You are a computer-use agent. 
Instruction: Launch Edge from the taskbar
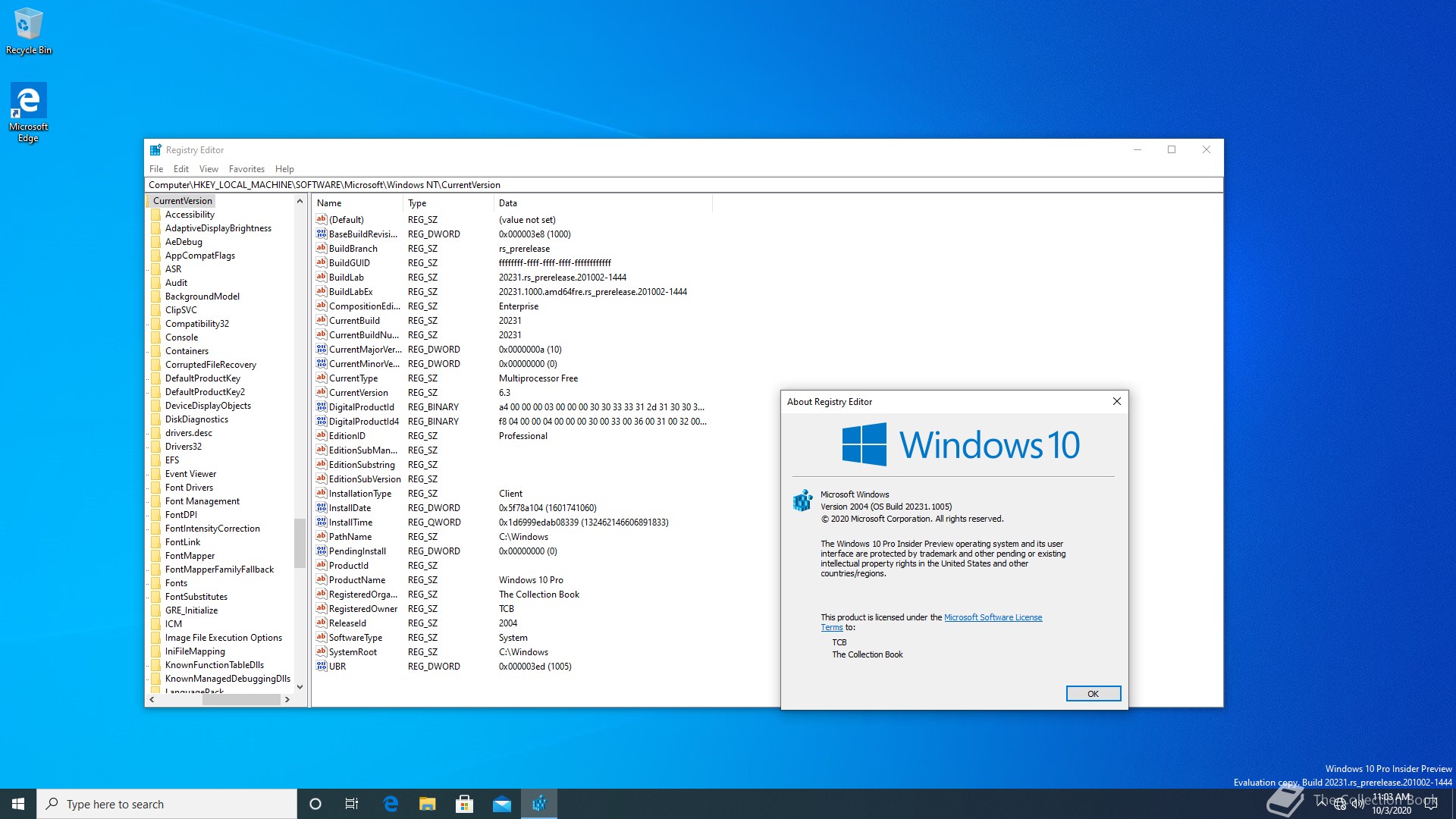[x=391, y=804]
